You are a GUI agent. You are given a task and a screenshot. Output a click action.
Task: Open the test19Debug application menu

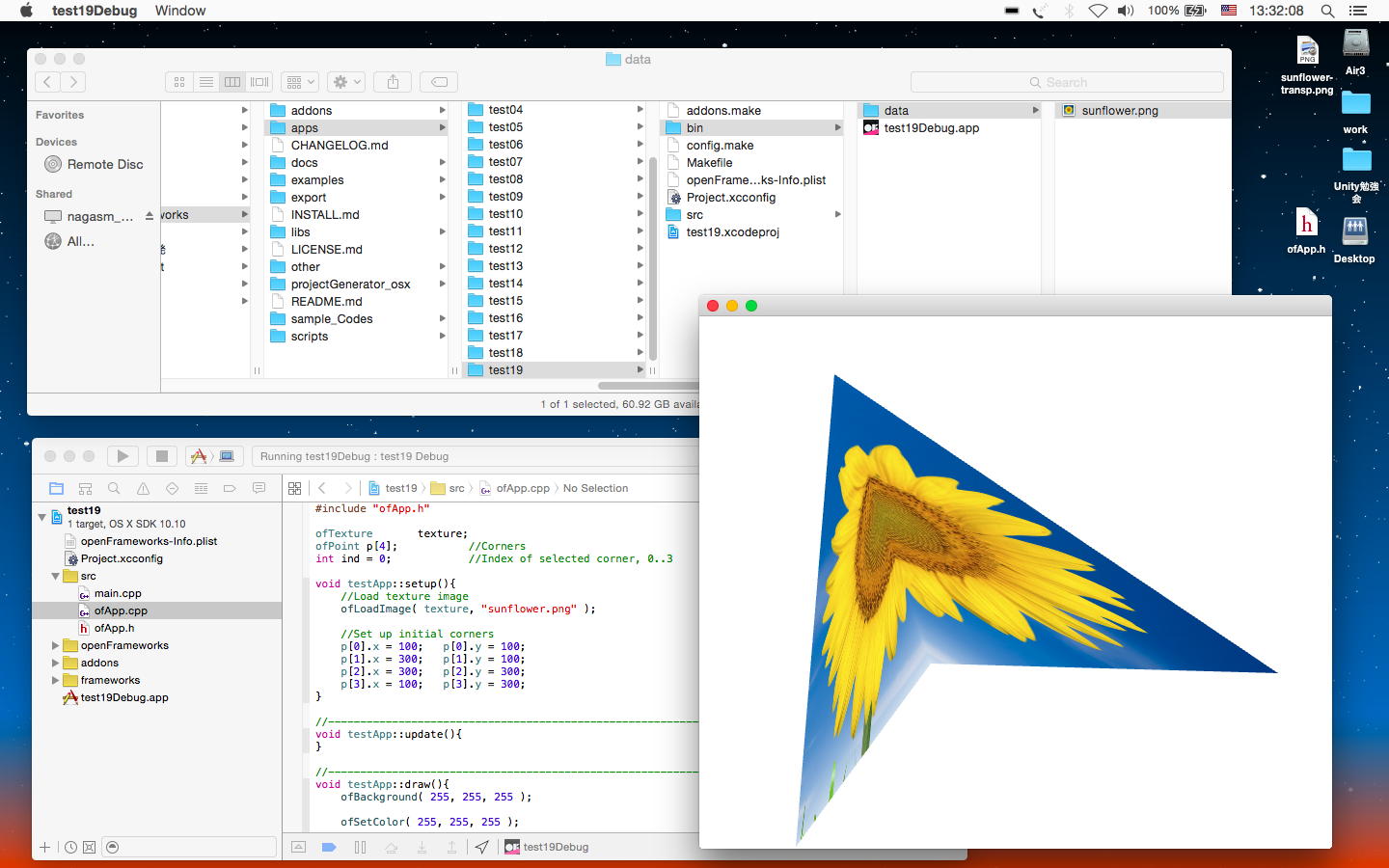[95, 11]
